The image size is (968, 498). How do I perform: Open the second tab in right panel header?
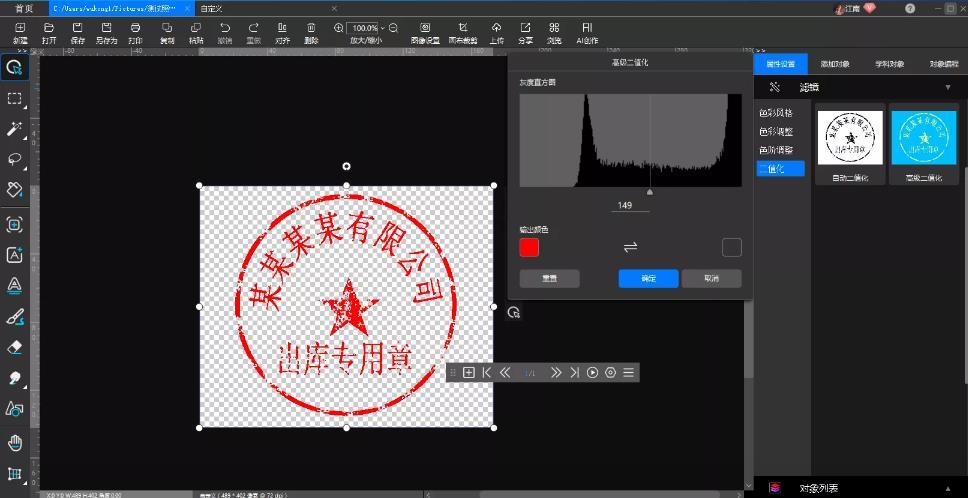(x=835, y=64)
